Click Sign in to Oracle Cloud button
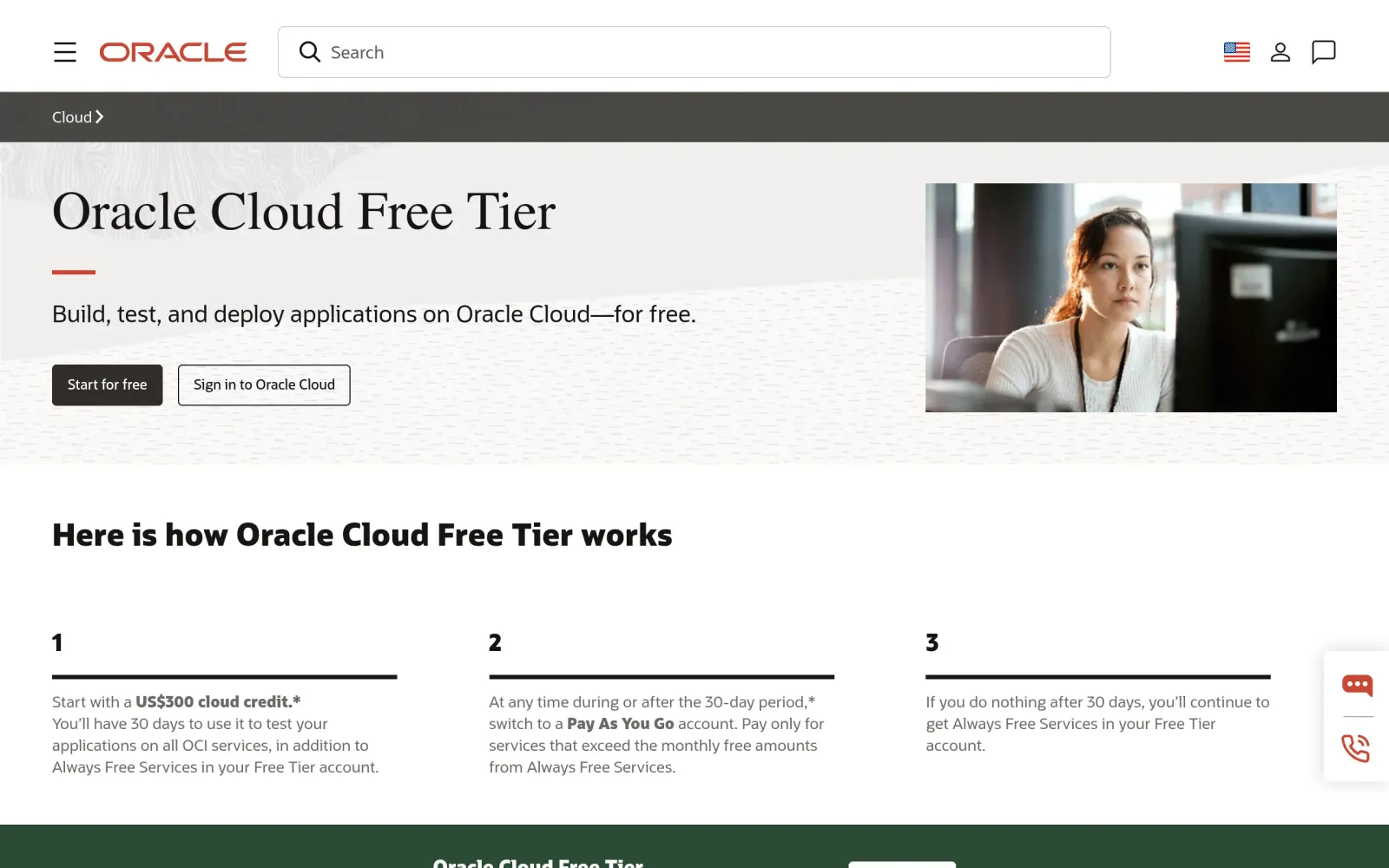Screen dimensions: 1389x868 pyautogui.click(x=264, y=385)
